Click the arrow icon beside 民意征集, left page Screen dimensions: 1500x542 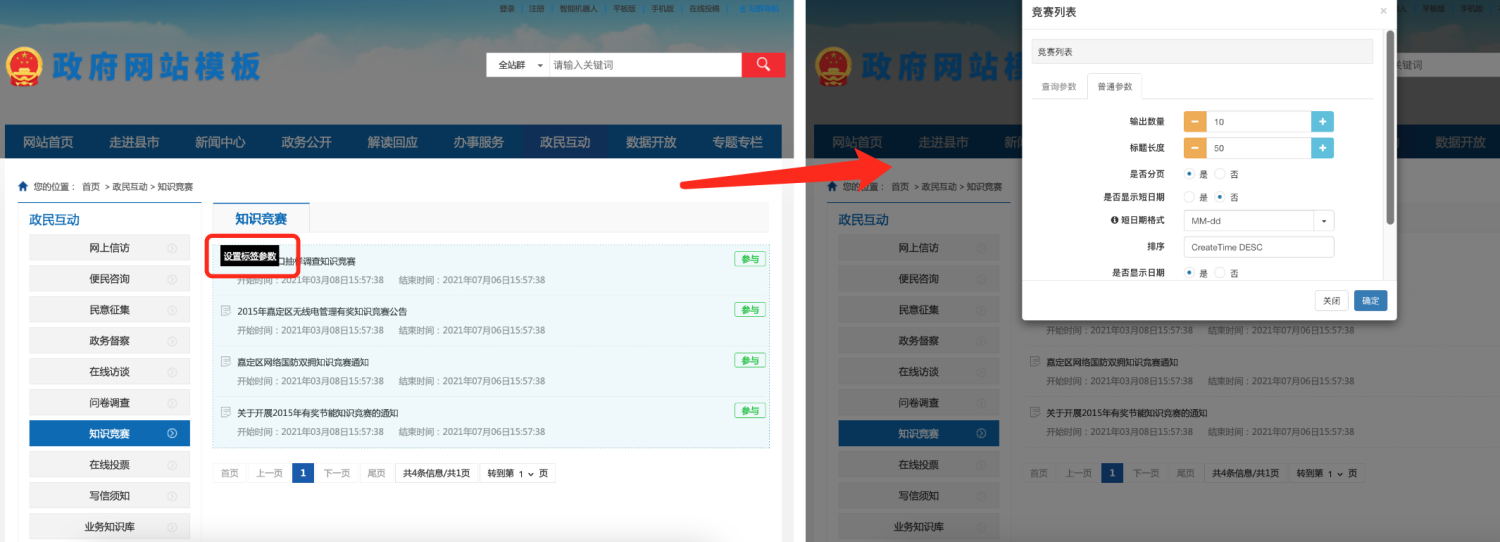(x=172, y=310)
